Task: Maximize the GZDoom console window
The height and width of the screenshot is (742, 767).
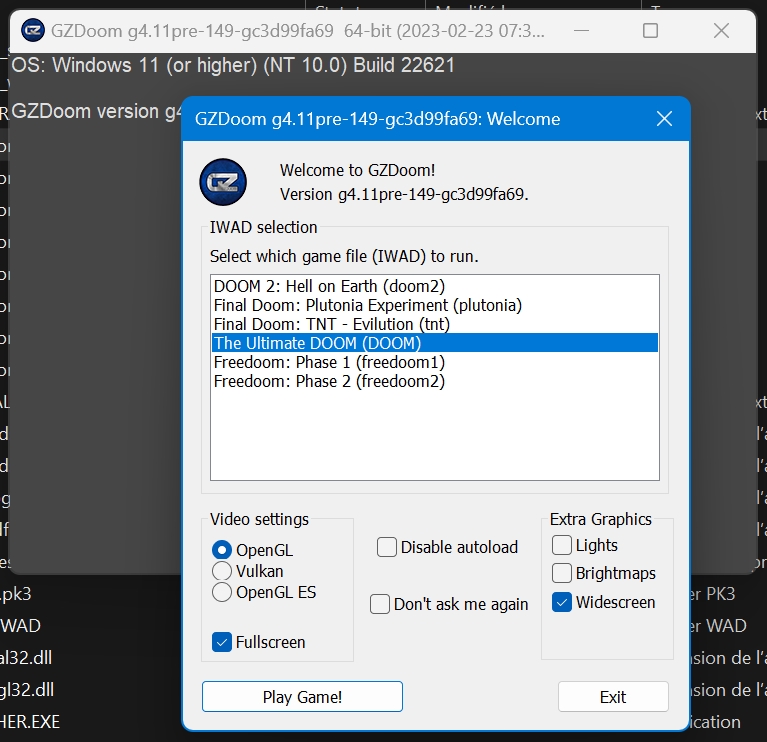Action: 650,30
